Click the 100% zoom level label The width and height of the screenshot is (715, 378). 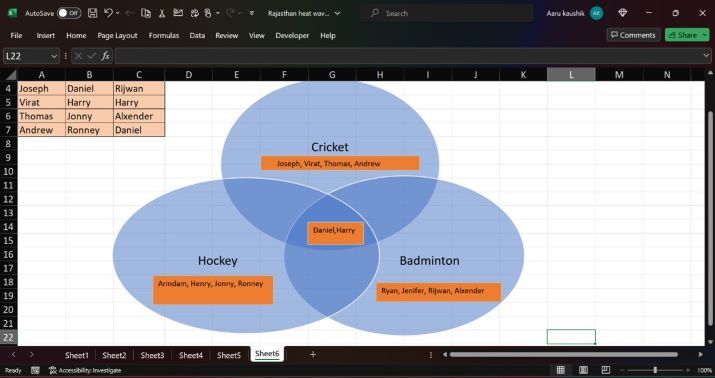pyautogui.click(x=705, y=370)
